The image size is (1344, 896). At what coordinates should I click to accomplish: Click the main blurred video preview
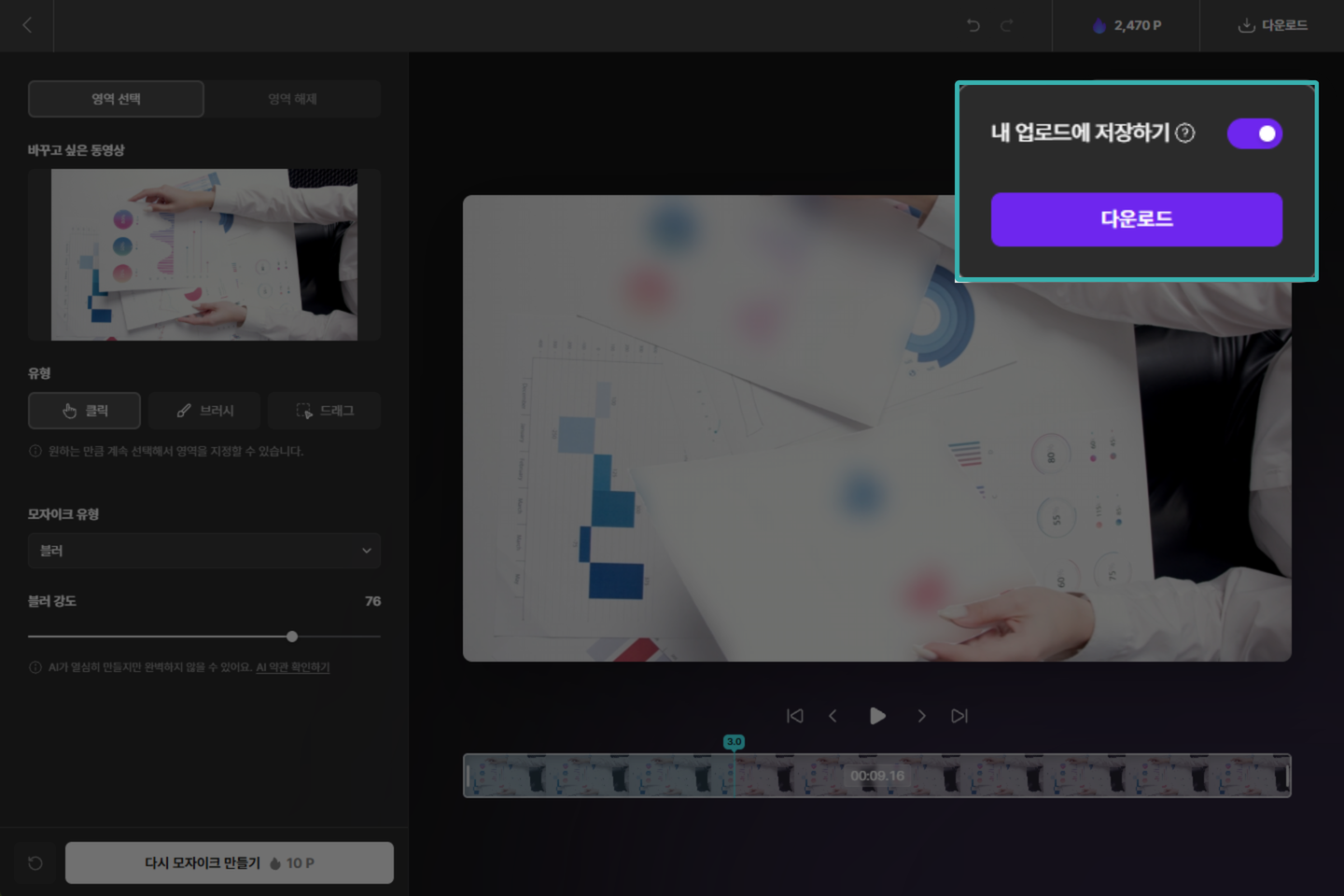tap(877, 428)
